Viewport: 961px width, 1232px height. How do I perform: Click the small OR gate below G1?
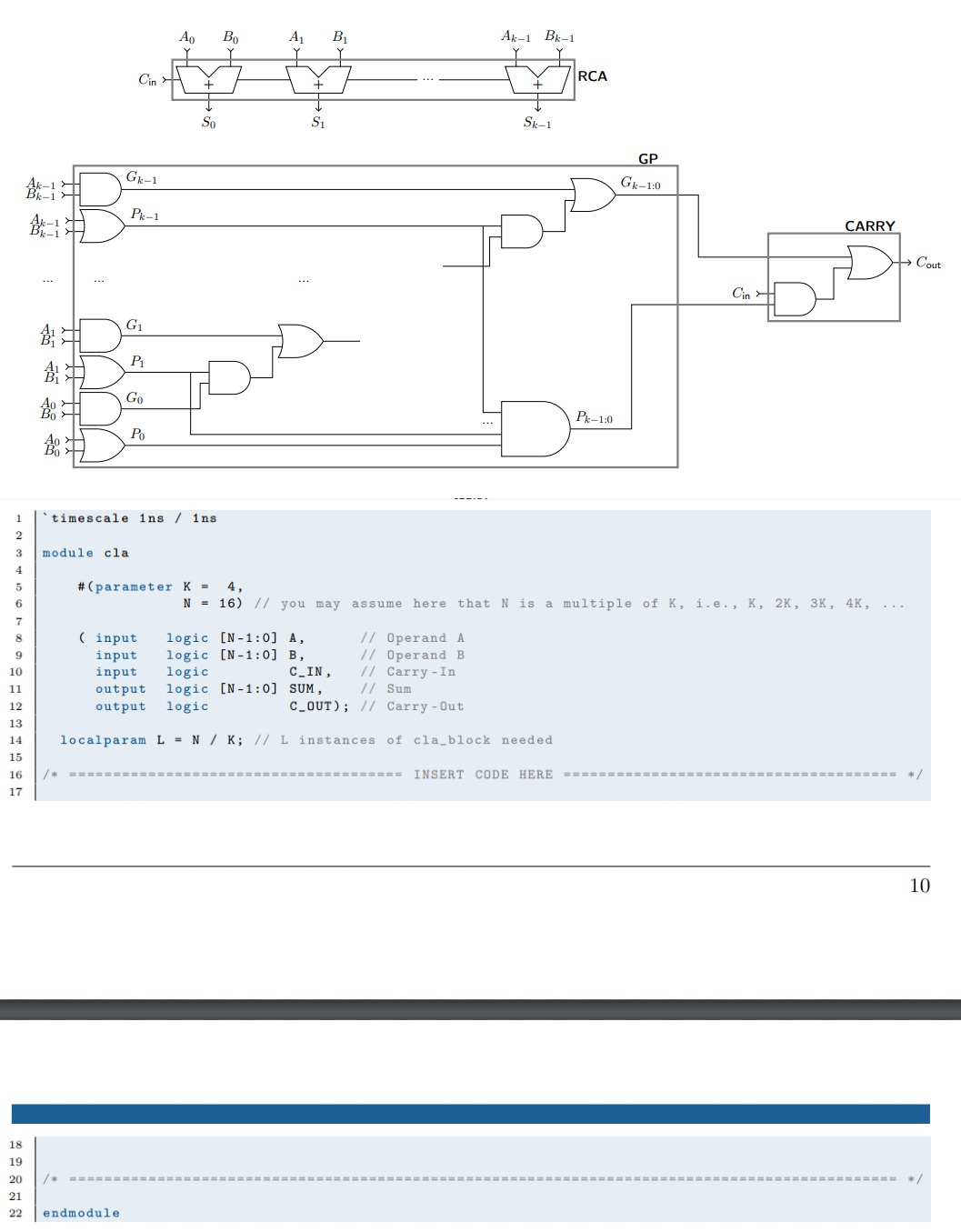(x=300, y=342)
